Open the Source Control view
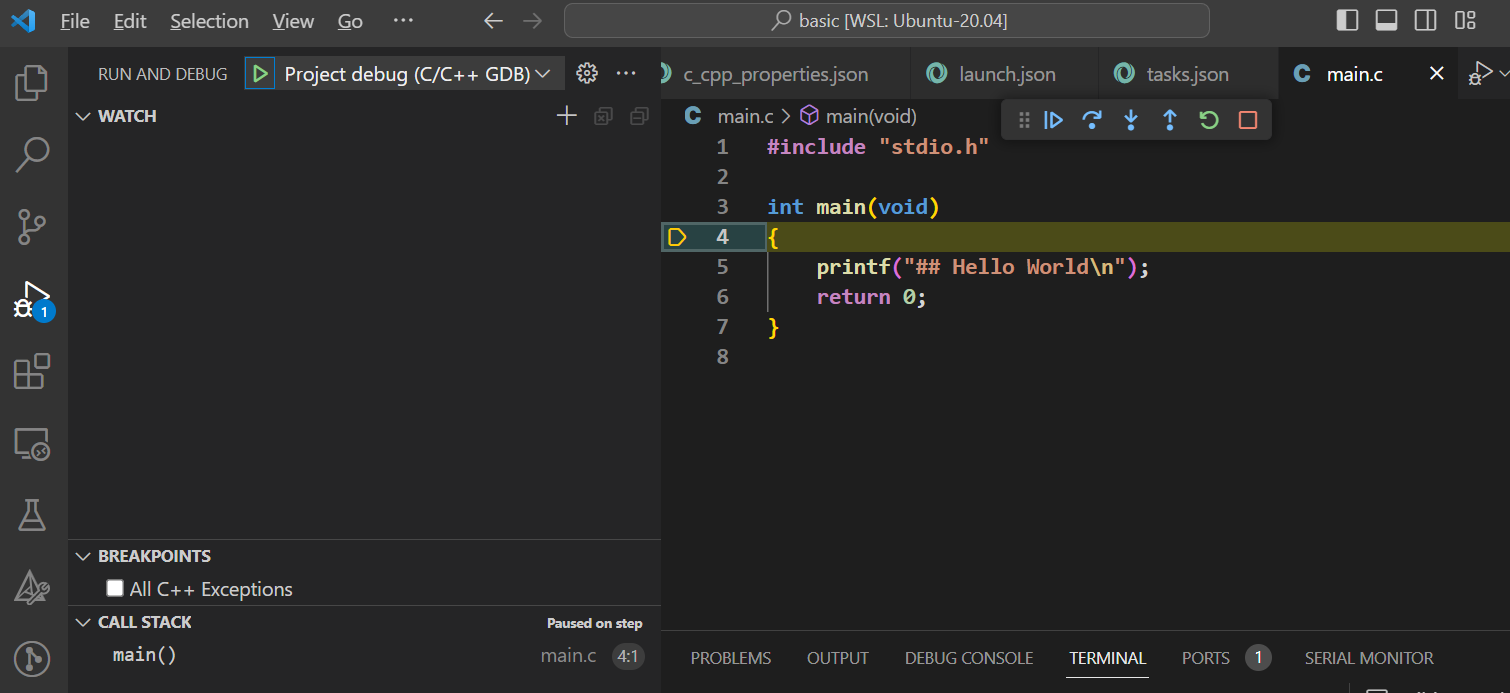The image size is (1510, 693). click(x=33, y=227)
